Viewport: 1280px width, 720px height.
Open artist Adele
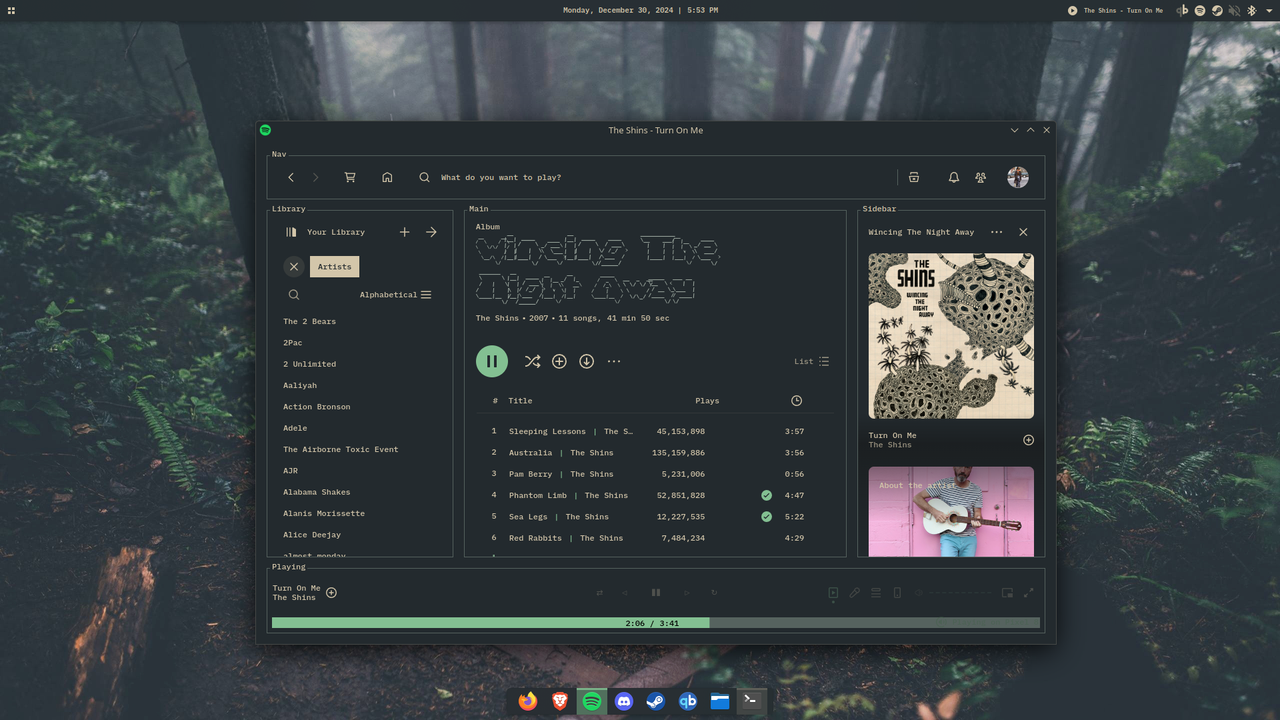295,428
